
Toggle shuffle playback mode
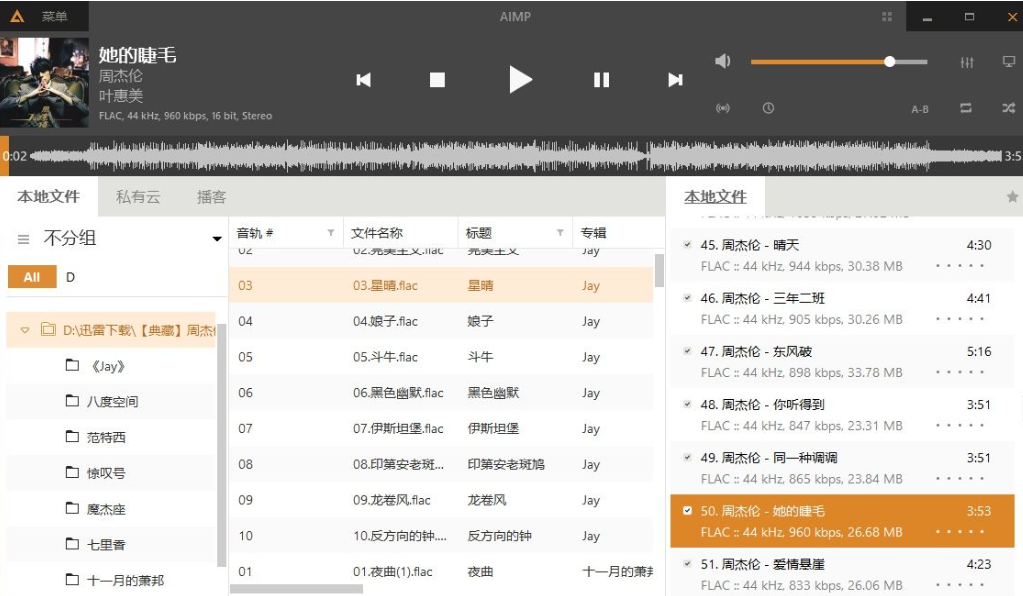[x=1009, y=108]
